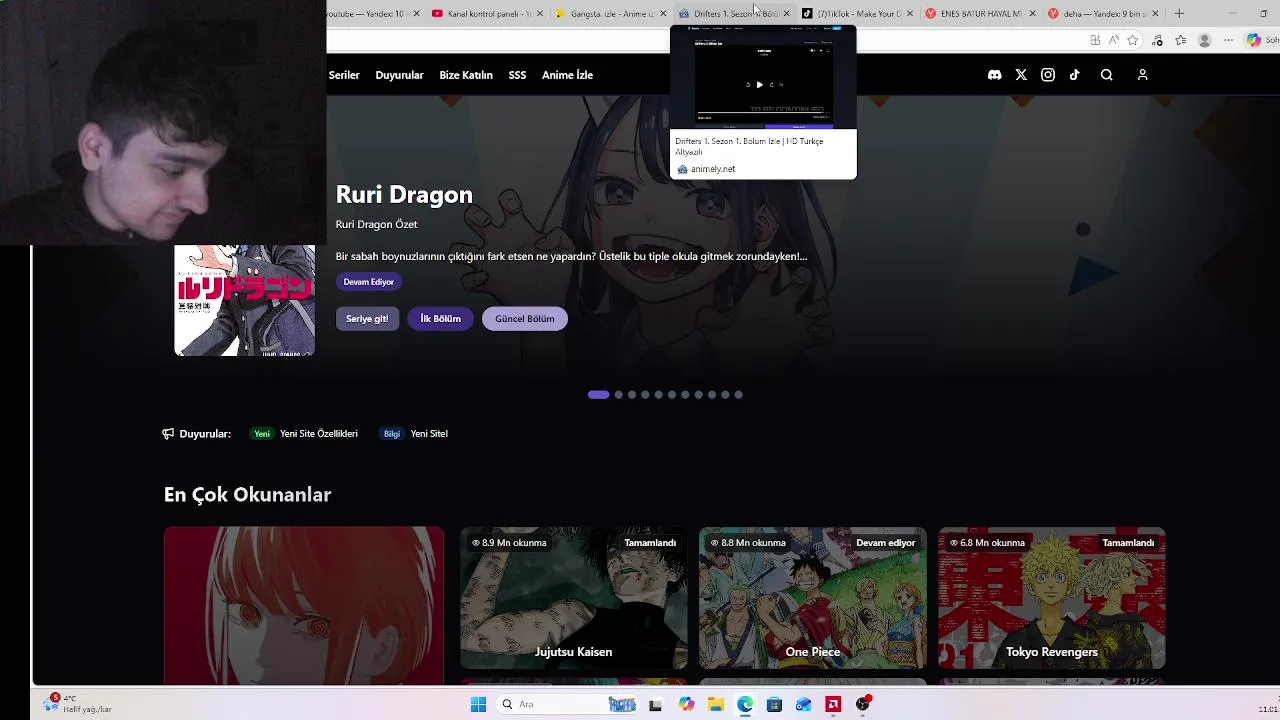Open Copilot app from taskbar
1280x720 pixels.
click(x=686, y=704)
